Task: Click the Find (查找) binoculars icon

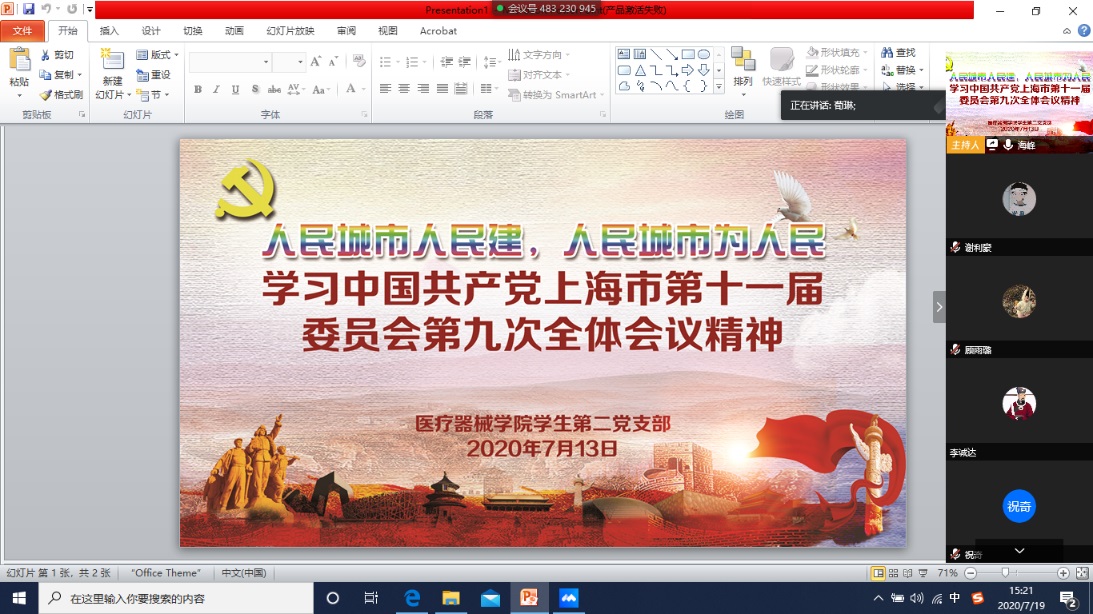Action: [887, 53]
